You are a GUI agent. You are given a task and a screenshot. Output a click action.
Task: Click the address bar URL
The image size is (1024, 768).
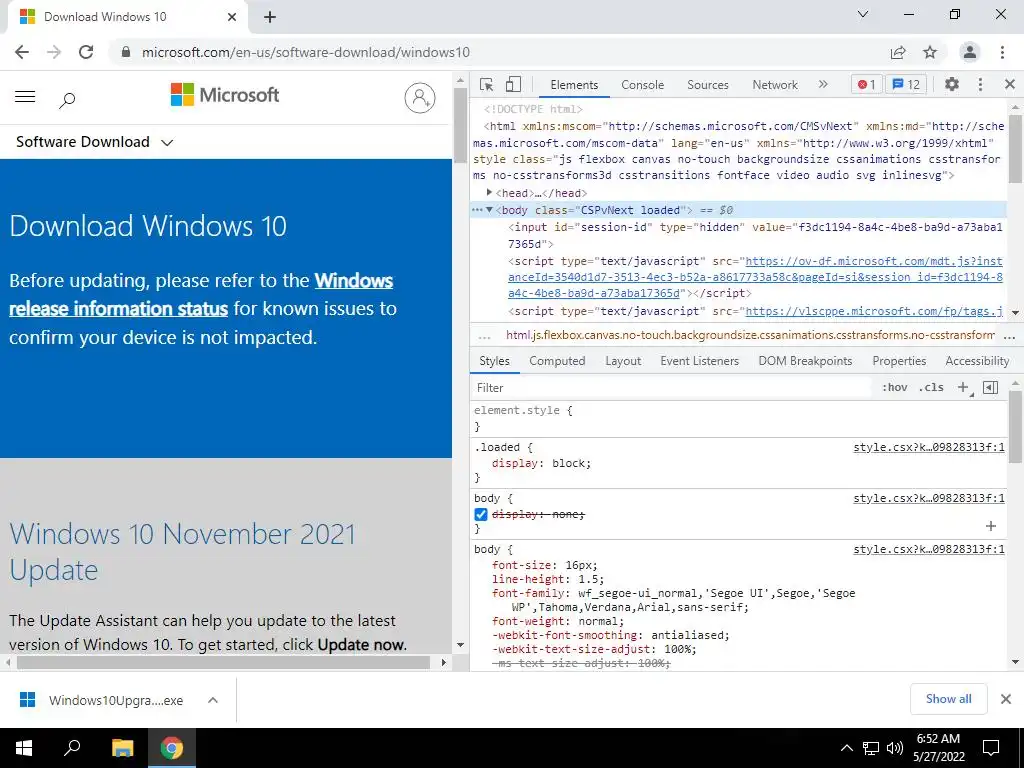306,52
